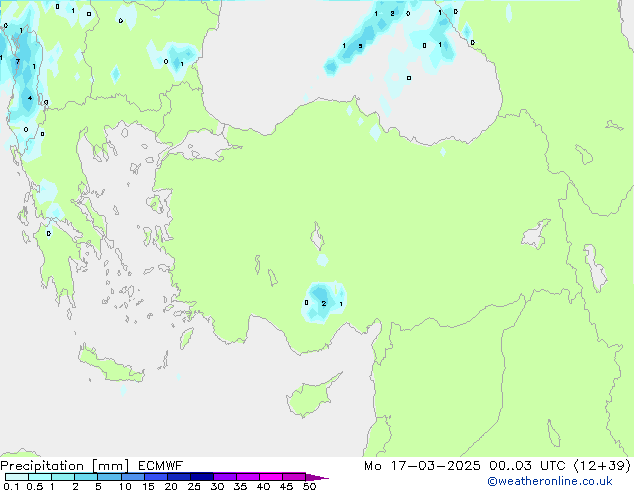Click the '35' legend scale label
The image size is (634, 490).
click(x=240, y=486)
